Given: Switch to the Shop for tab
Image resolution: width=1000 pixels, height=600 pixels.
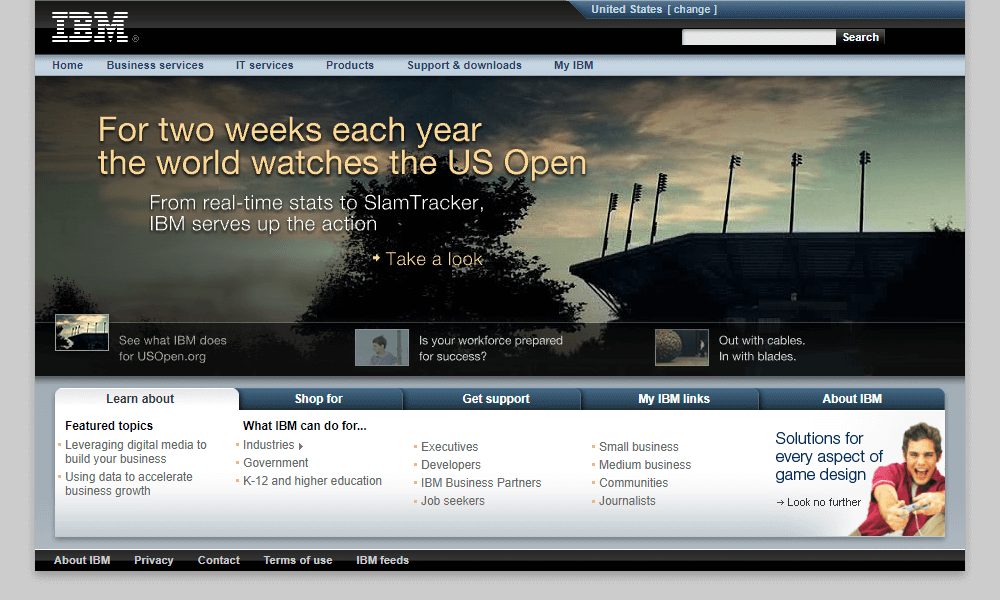Looking at the screenshot, I should tap(318, 399).
